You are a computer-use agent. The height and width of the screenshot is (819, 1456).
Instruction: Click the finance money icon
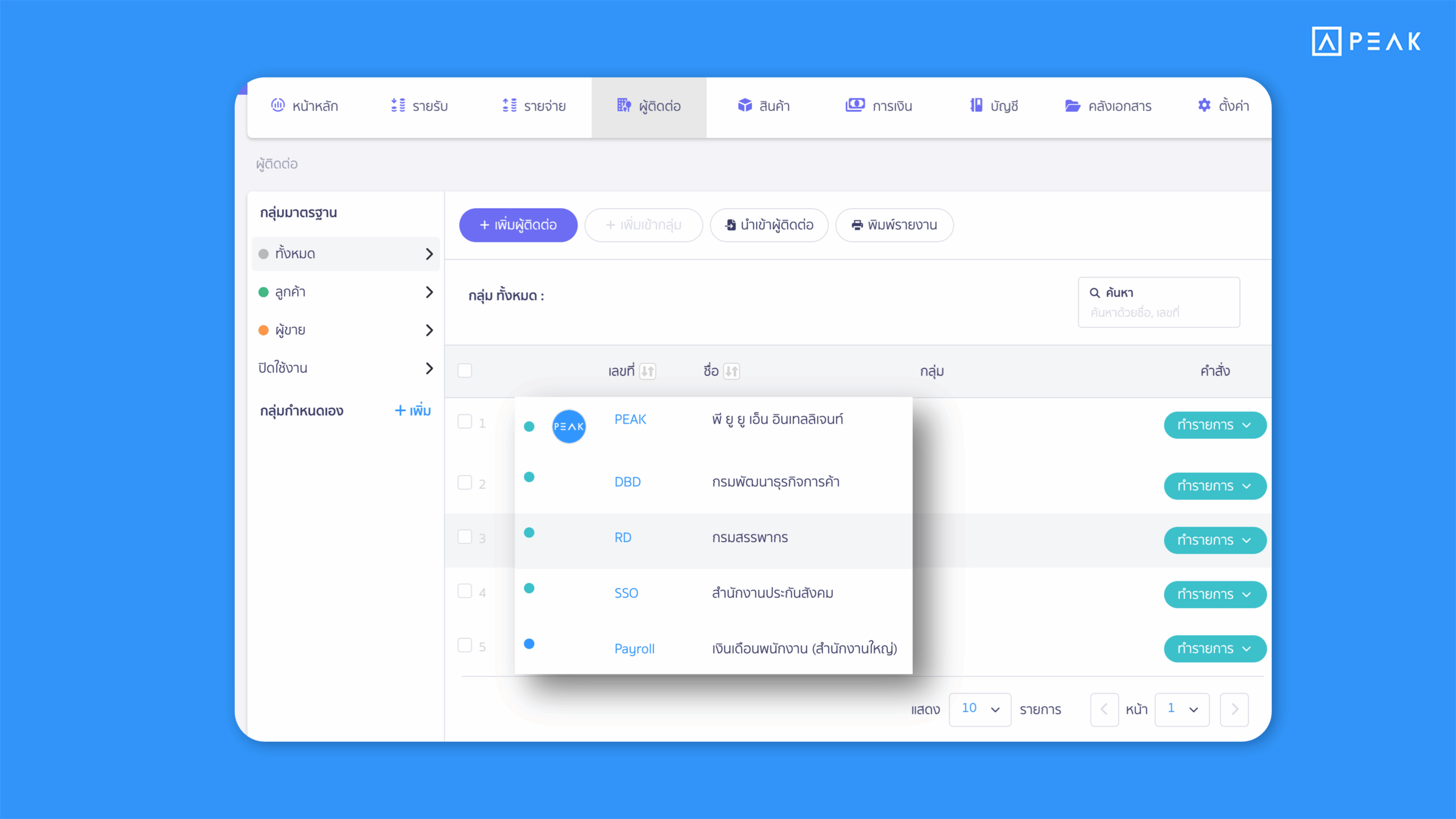pyautogui.click(x=854, y=105)
